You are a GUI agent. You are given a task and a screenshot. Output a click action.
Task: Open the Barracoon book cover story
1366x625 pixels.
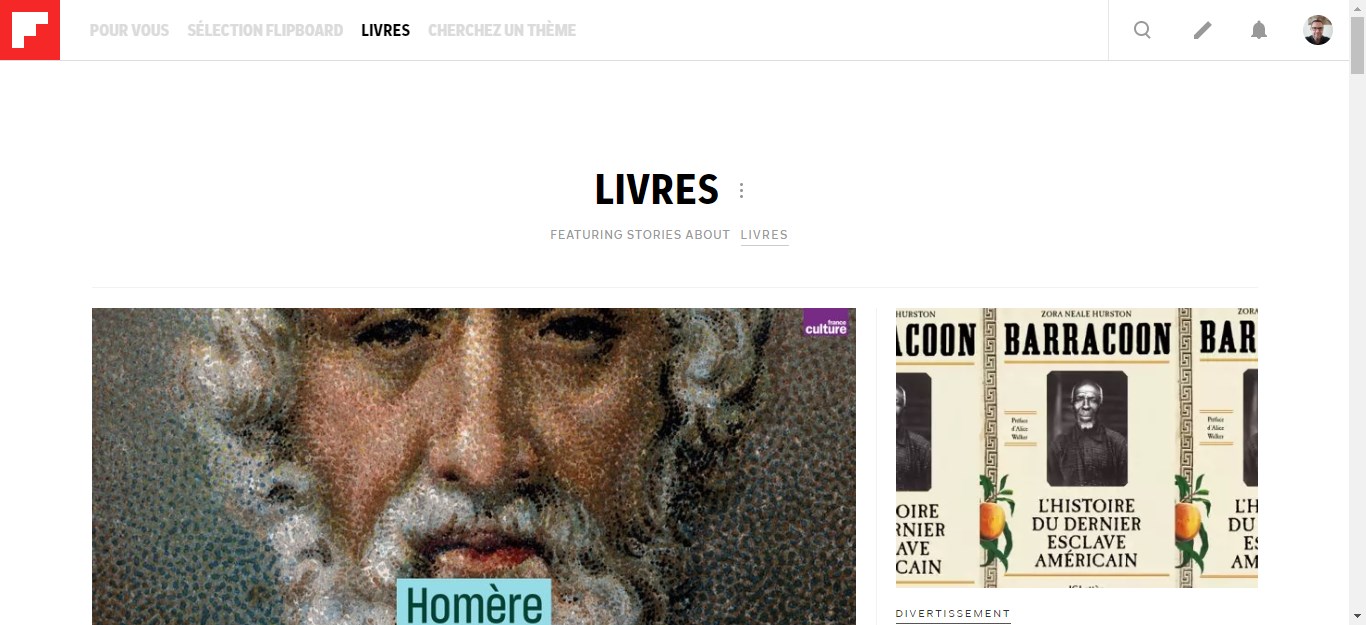(x=1077, y=447)
